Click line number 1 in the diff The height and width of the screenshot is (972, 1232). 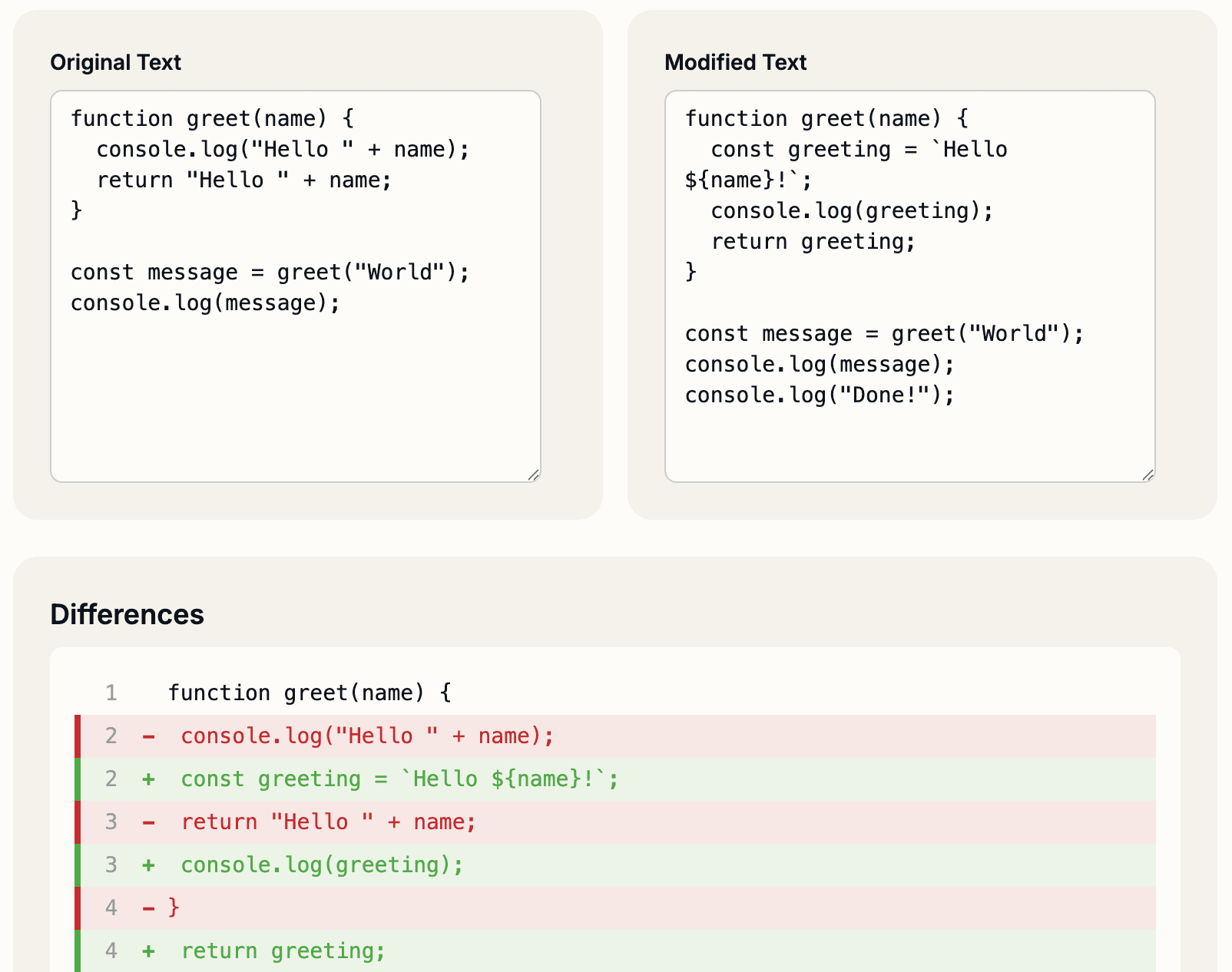pos(111,693)
